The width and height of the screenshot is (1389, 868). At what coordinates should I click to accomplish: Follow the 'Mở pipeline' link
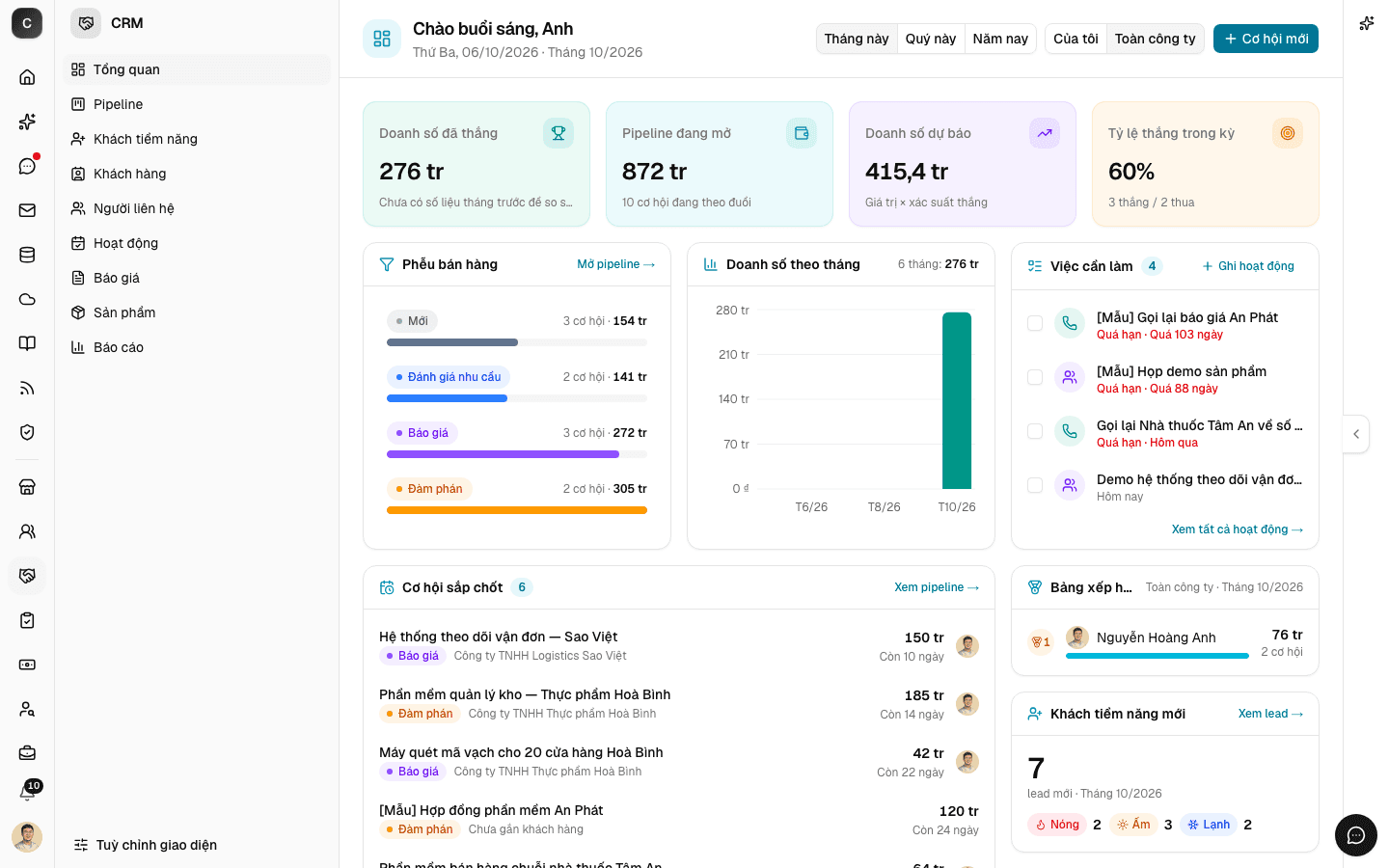[x=616, y=264]
